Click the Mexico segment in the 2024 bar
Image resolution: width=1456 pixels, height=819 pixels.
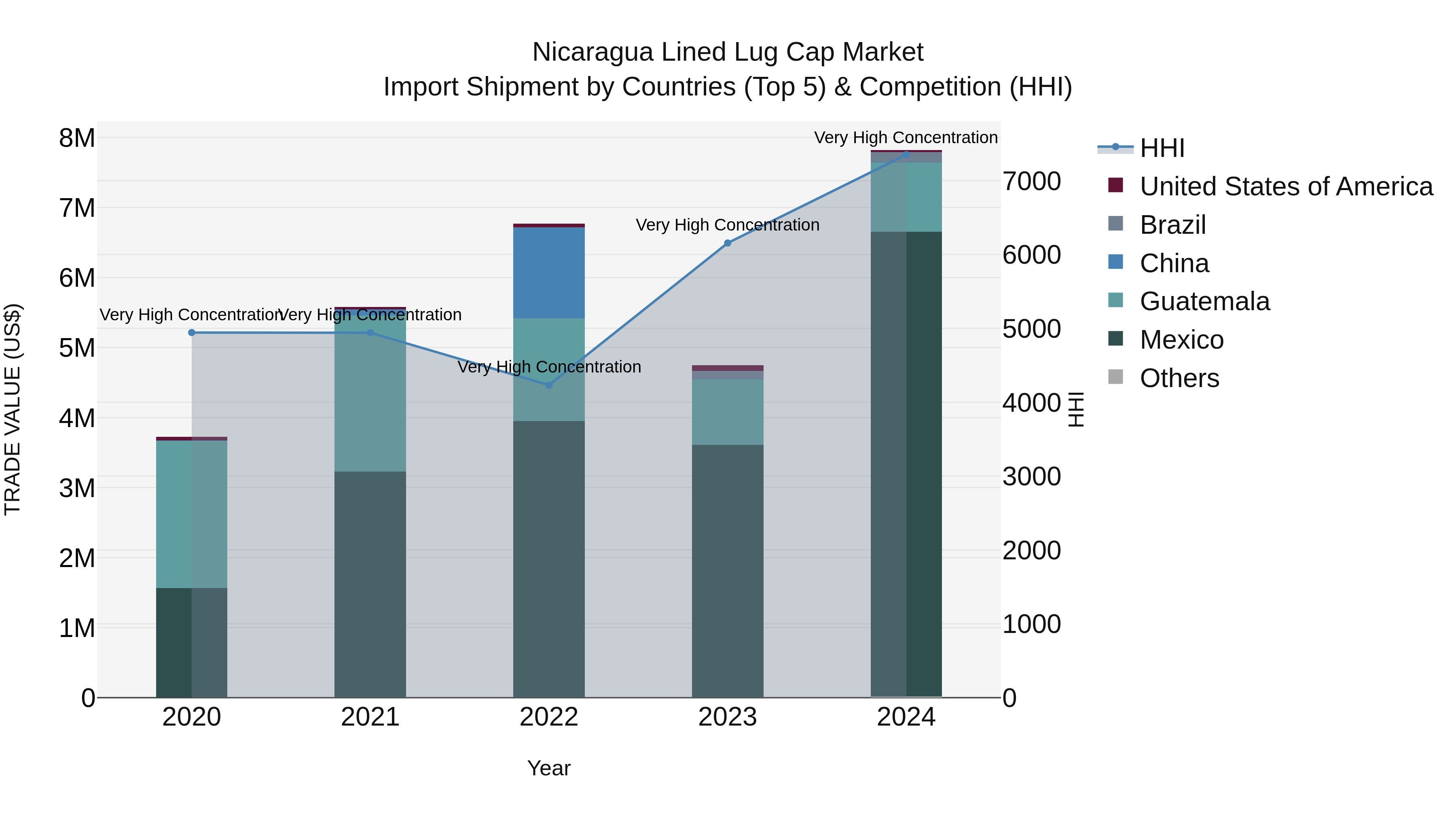point(906,464)
